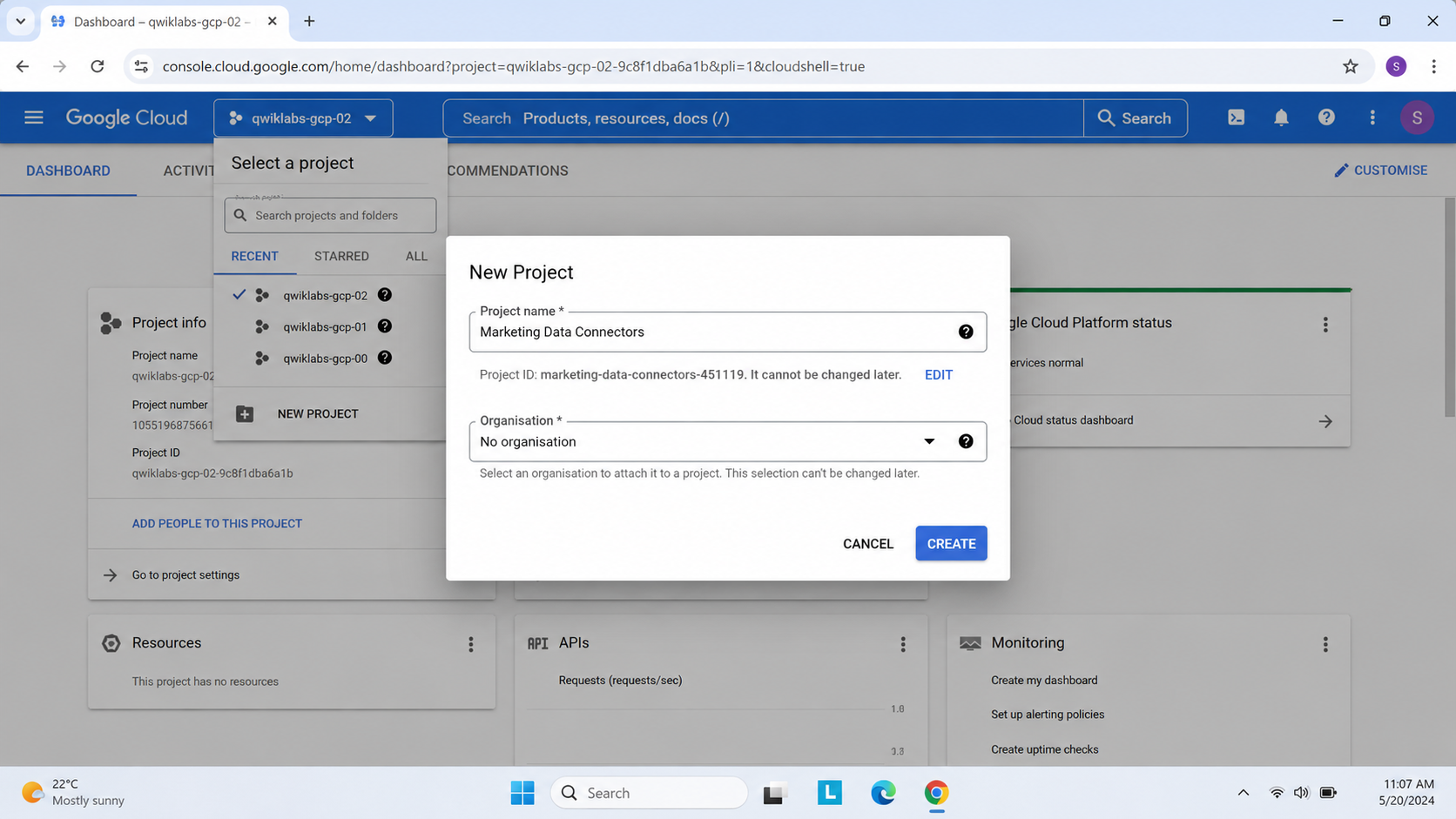
Task: Click the browser address bar URL
Action: pos(514,66)
